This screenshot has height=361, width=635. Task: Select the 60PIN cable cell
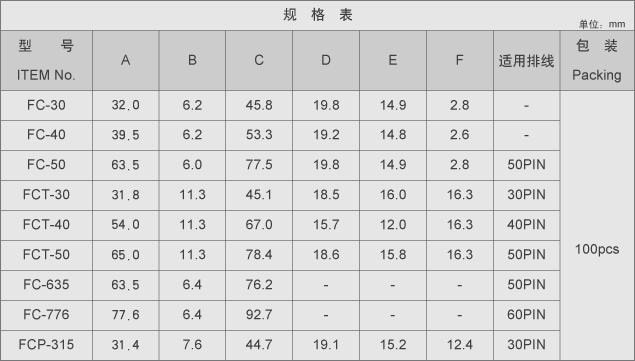(x=526, y=315)
